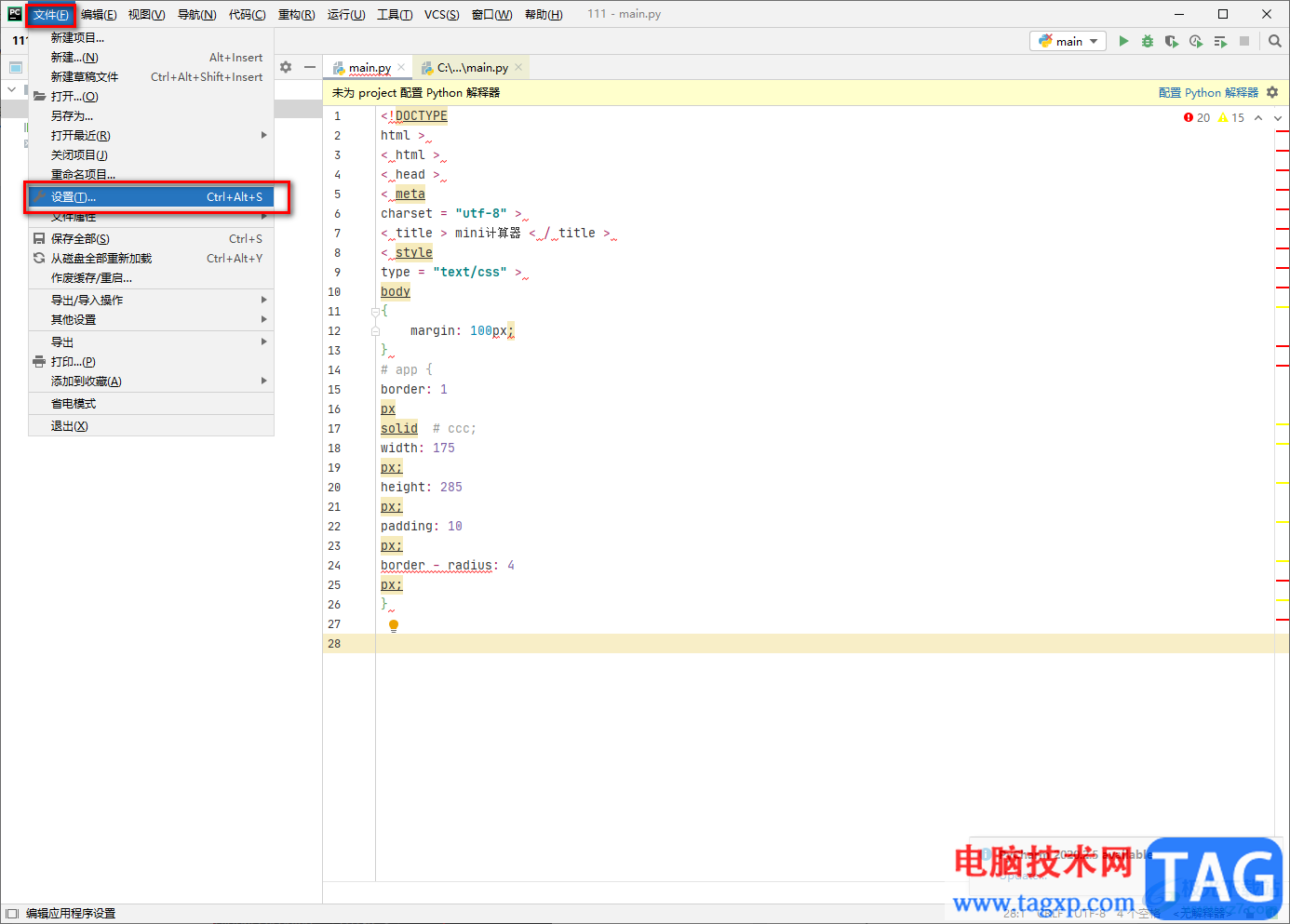Run with coverage using the shield icon
The image size is (1290, 924).
tap(1172, 41)
